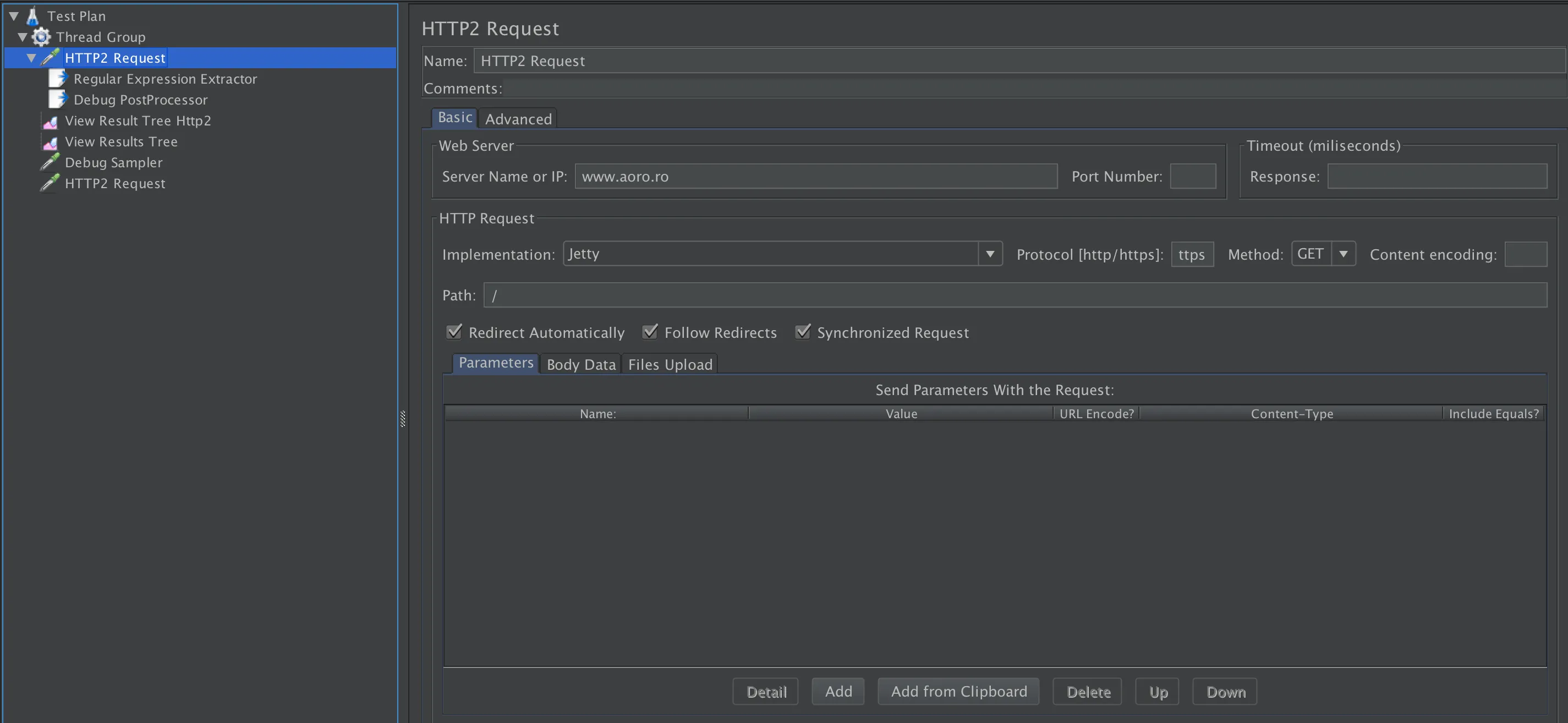The height and width of the screenshot is (723, 1568).
Task: Select Thread Group in tree
Action: (x=101, y=37)
